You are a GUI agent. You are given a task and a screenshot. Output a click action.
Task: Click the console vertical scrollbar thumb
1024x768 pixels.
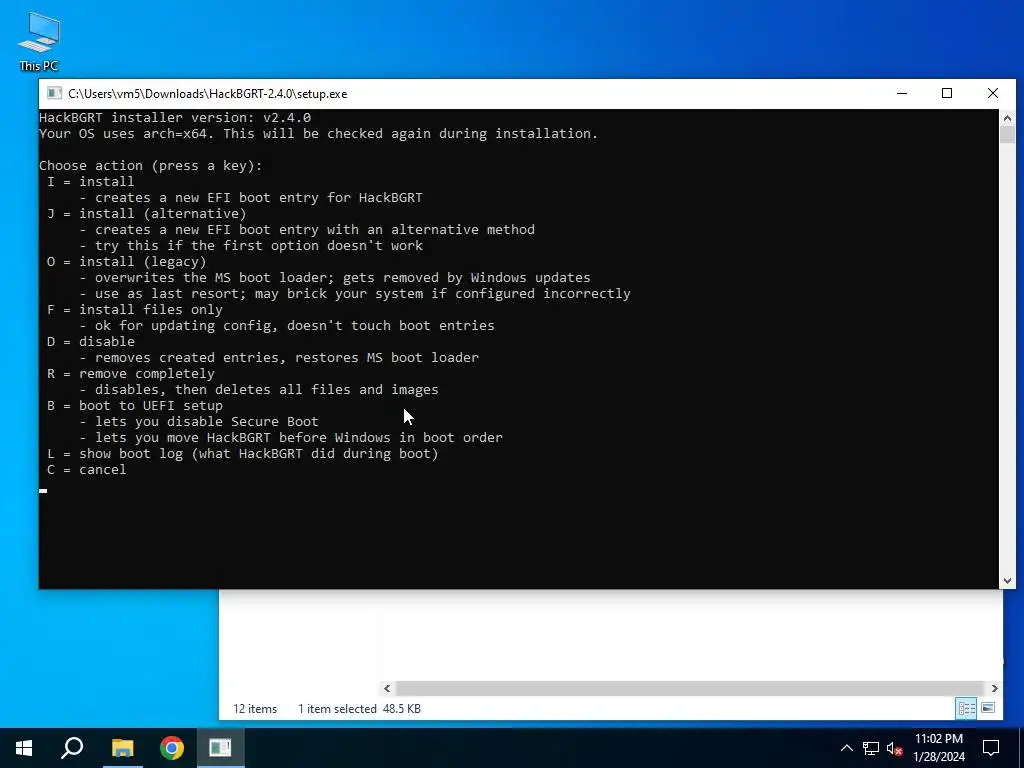point(1007,135)
